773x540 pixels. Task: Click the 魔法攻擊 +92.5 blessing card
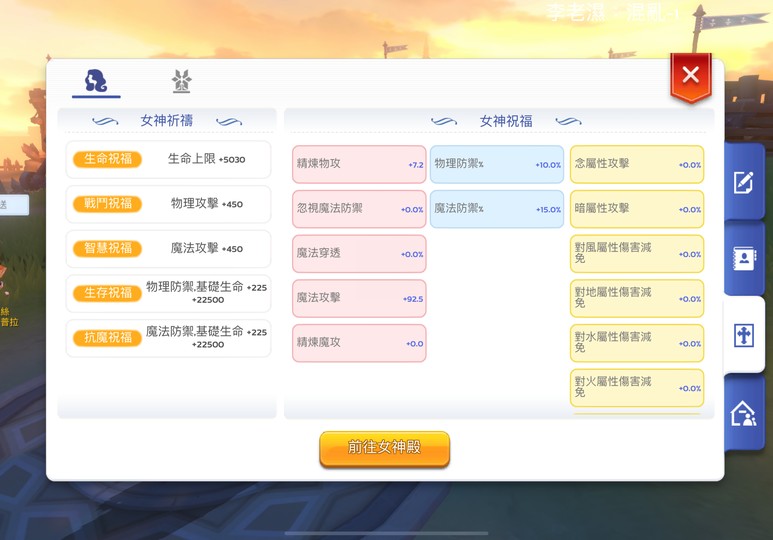point(359,298)
